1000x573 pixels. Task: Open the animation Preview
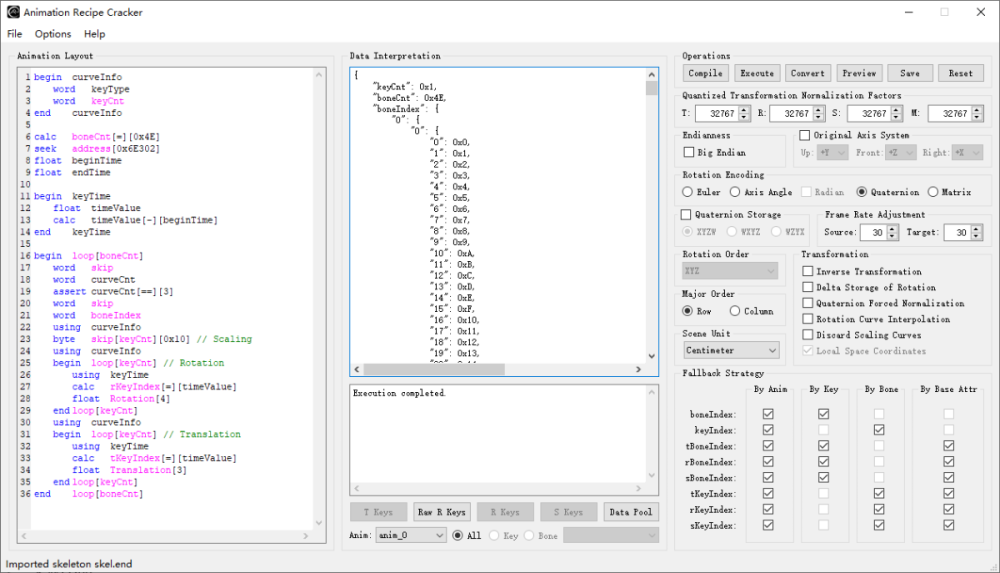(859, 73)
